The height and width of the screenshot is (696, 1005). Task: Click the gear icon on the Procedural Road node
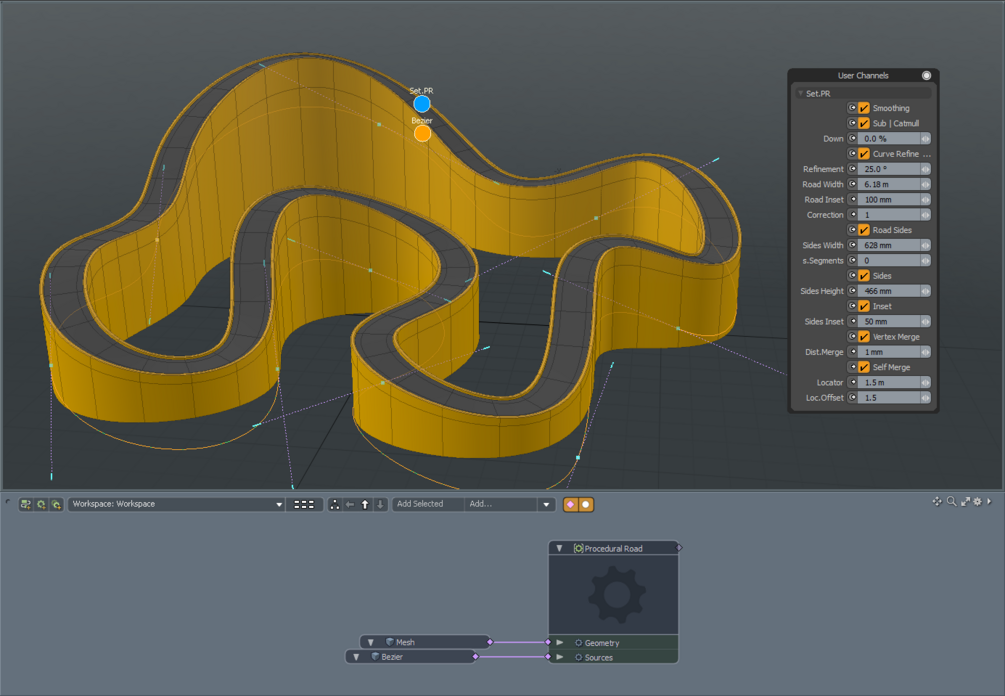click(x=614, y=592)
